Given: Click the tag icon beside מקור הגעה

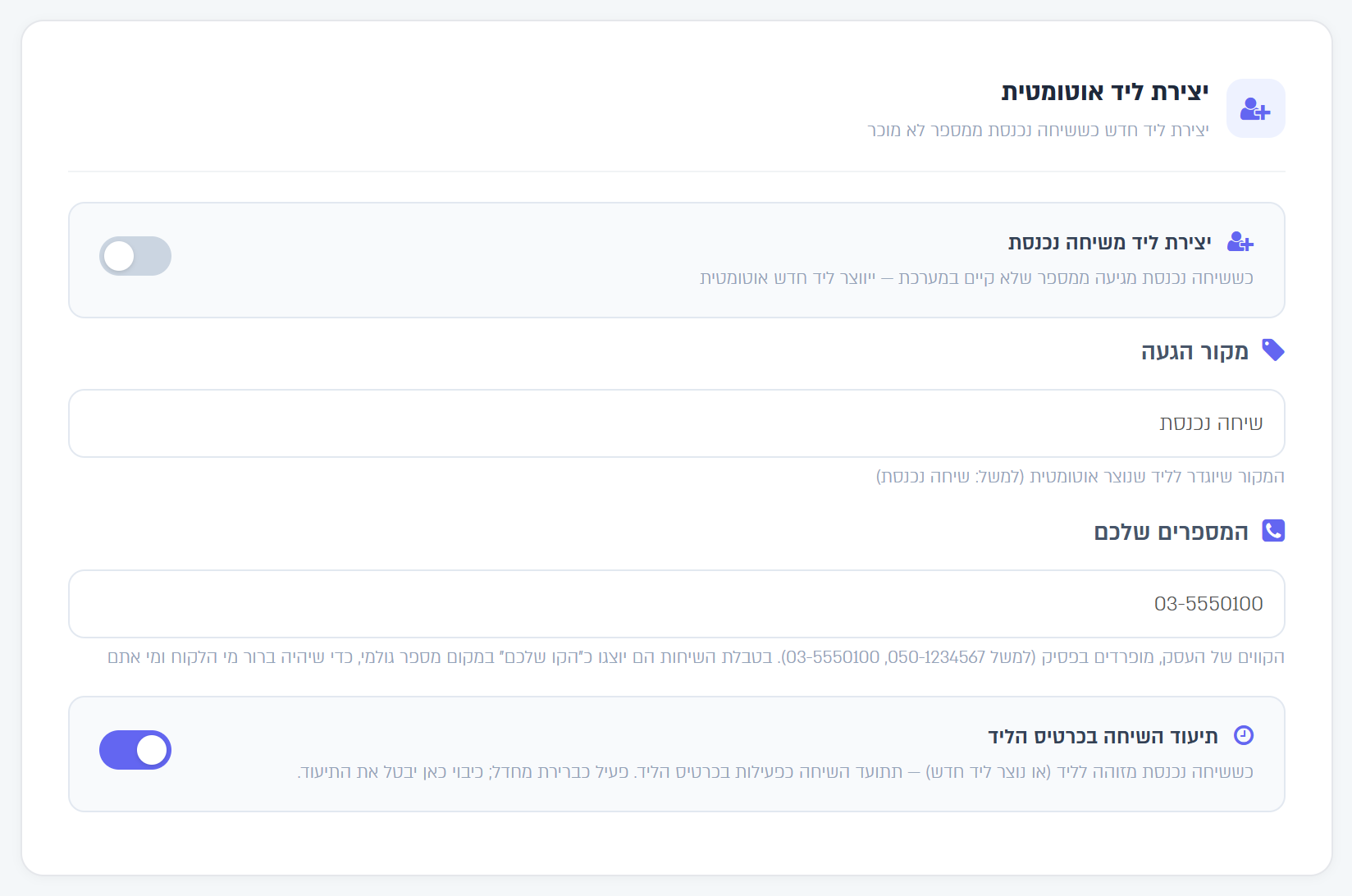Looking at the screenshot, I should point(1273,350).
